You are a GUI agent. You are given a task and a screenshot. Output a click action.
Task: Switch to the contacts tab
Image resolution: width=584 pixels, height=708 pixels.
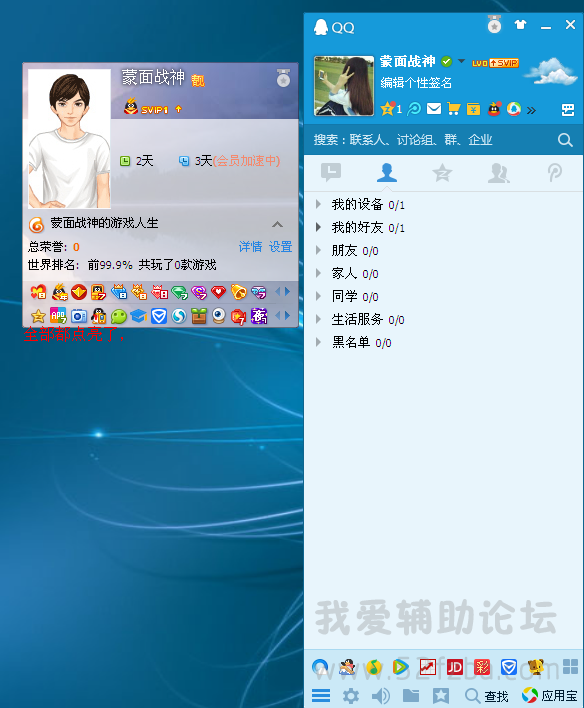coord(387,172)
